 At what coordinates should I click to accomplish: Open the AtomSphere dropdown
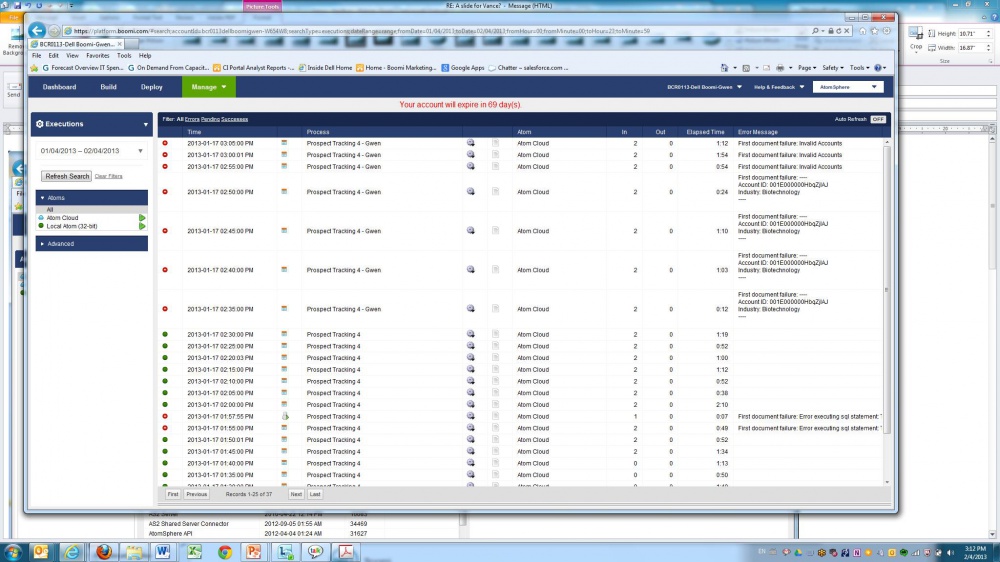(x=848, y=87)
